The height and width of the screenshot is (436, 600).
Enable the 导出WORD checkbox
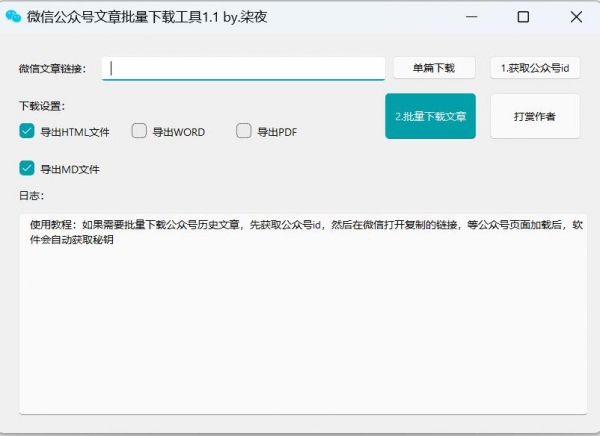[x=139, y=131]
